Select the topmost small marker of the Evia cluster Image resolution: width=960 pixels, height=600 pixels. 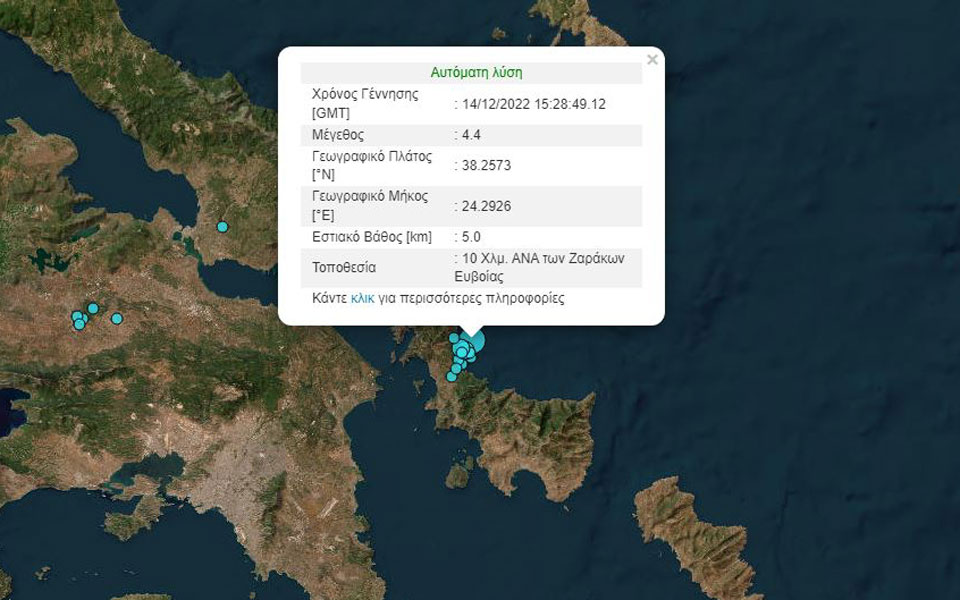pos(454,336)
